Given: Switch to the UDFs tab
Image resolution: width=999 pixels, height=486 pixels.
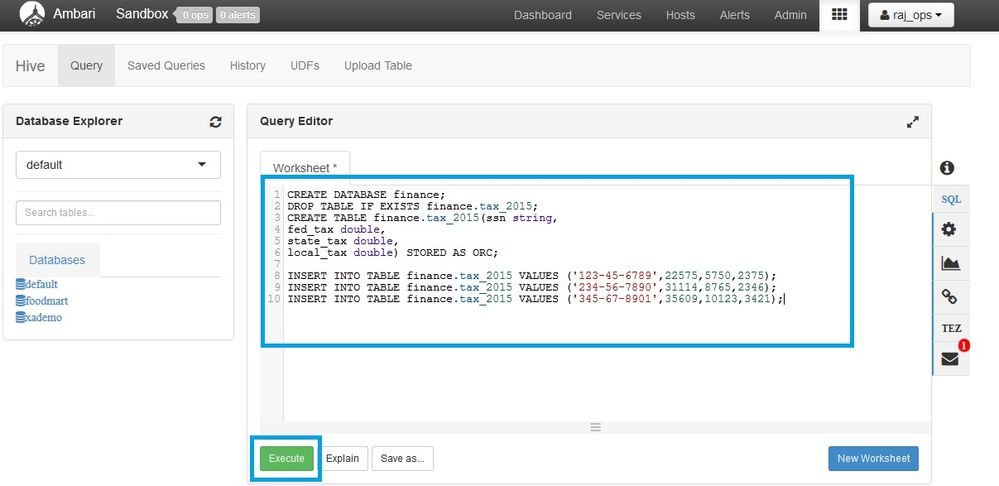Looking at the screenshot, I should pyautogui.click(x=305, y=66).
